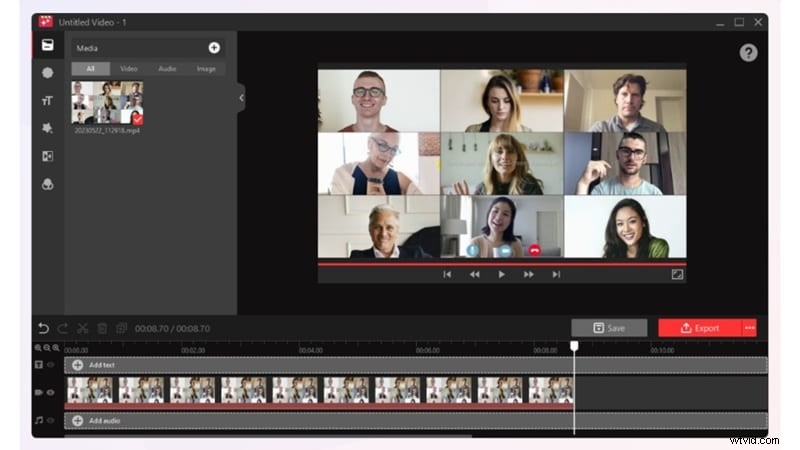Open the Transitions icon in the sidebar
Screen dimensions: 800x450
coord(47,156)
